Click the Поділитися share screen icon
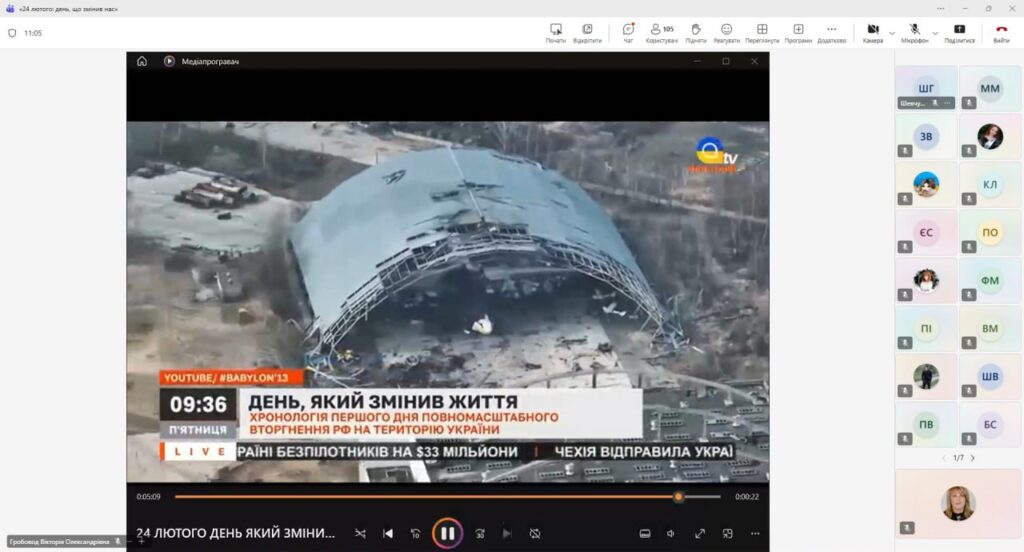 click(959, 32)
